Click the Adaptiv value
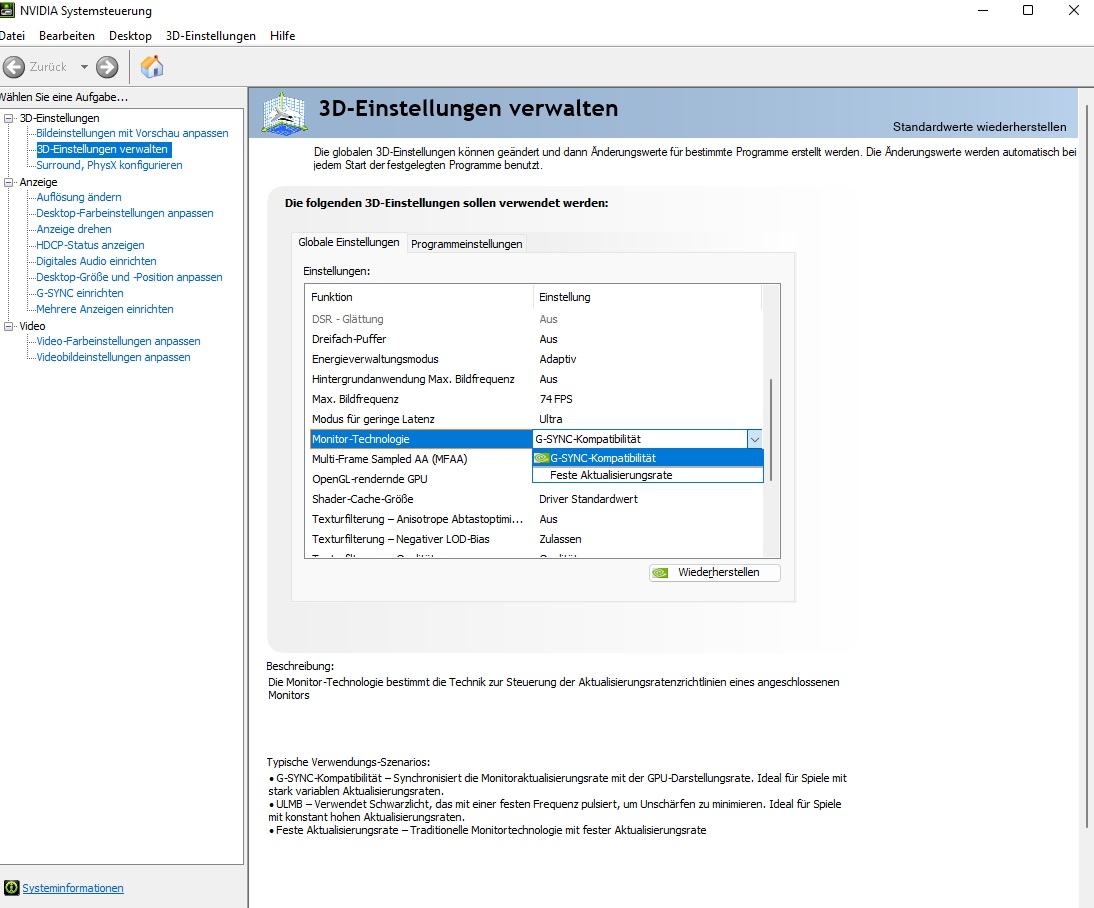The width and height of the screenshot is (1094, 908). click(x=557, y=359)
